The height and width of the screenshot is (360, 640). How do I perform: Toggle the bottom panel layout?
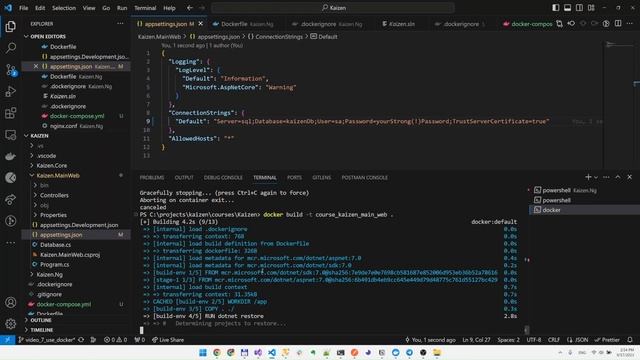(x=567, y=8)
